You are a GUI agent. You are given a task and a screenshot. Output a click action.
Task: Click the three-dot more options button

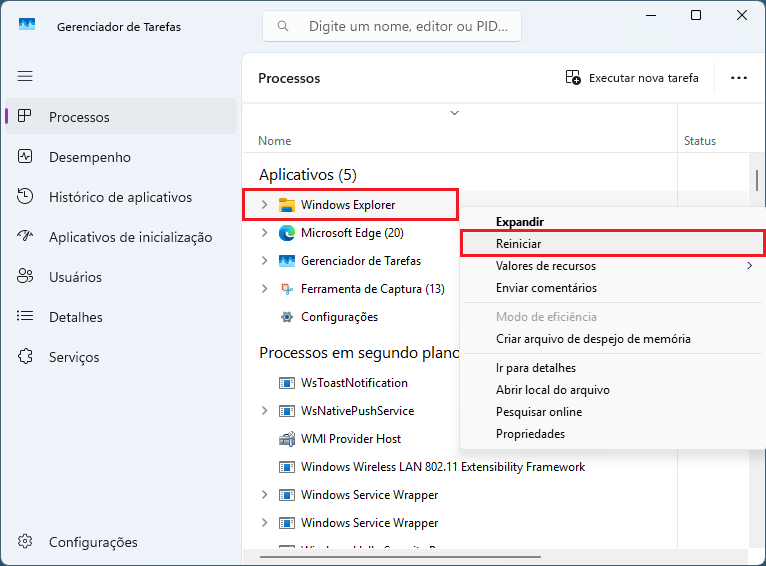(x=739, y=78)
